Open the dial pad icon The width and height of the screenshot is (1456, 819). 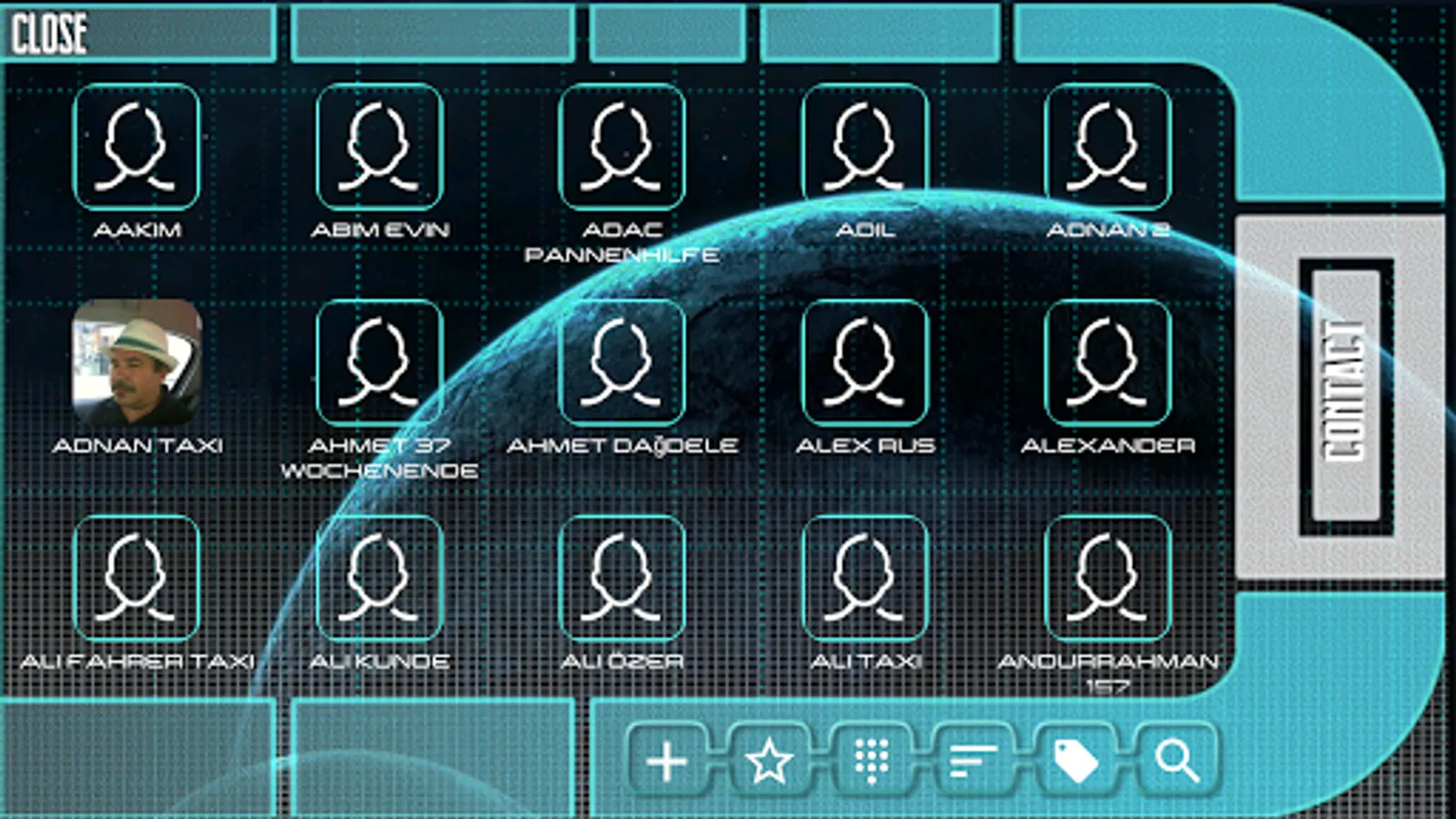point(871,761)
